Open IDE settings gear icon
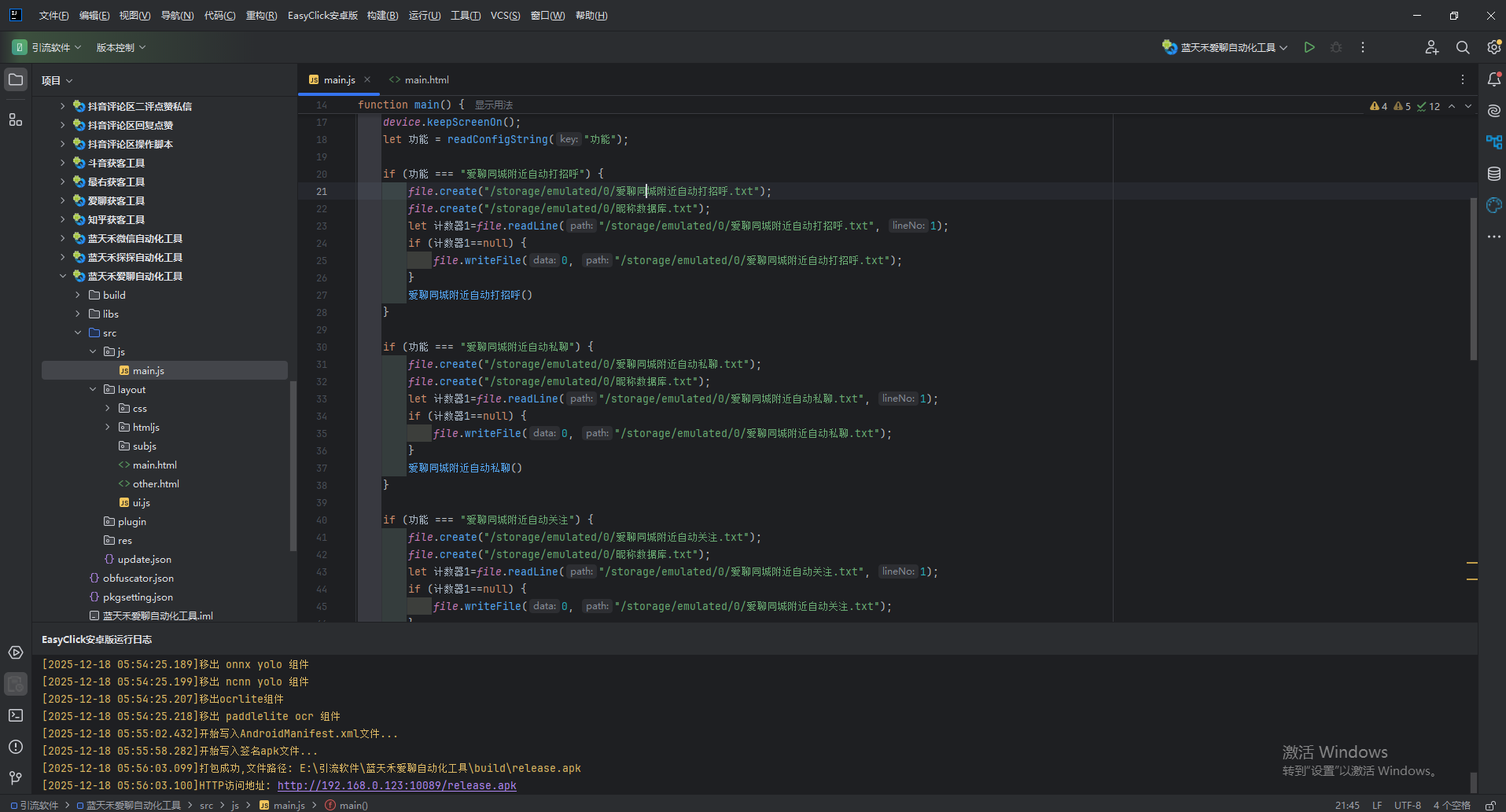 (x=1493, y=47)
